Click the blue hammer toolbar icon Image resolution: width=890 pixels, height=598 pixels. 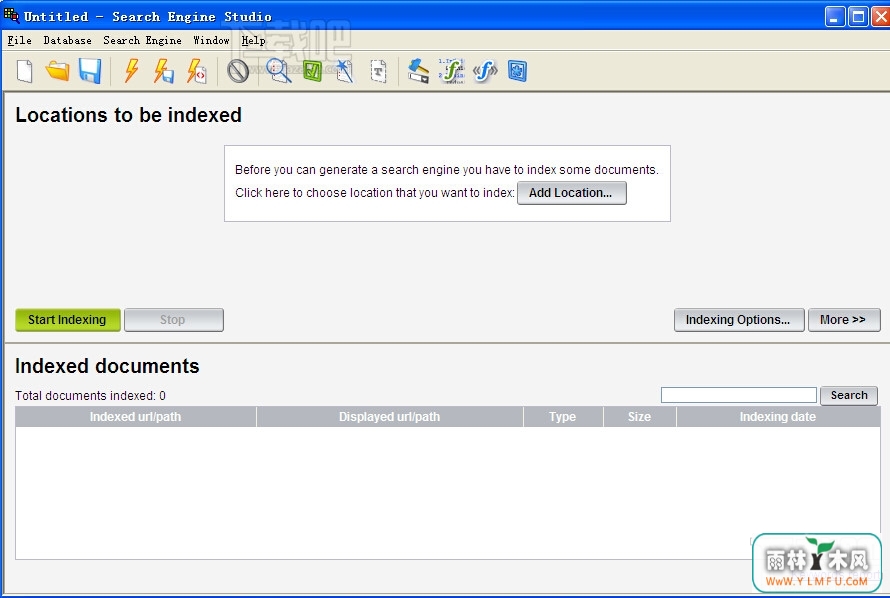(418, 71)
